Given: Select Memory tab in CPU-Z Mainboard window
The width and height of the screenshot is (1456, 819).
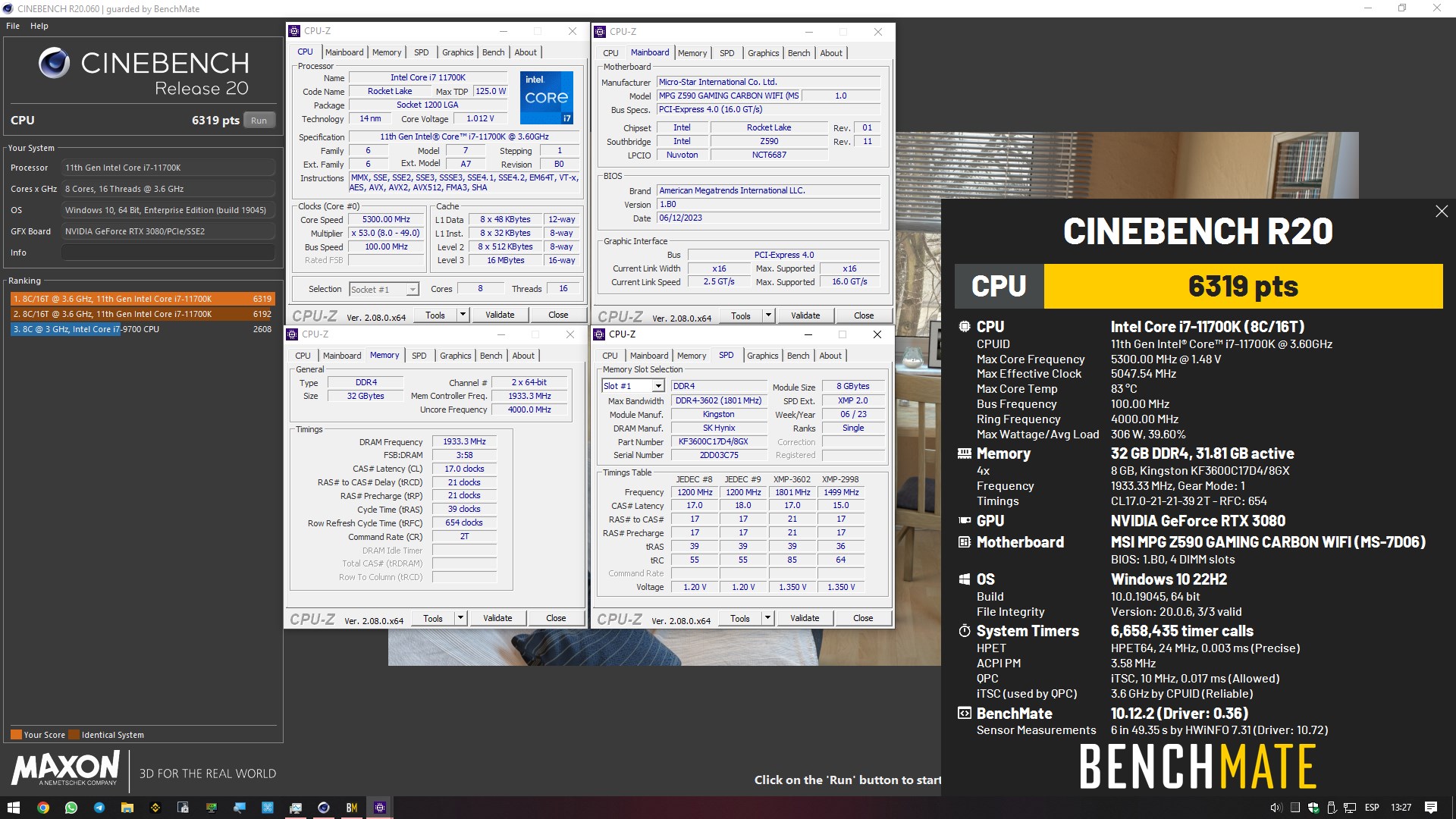Looking at the screenshot, I should point(692,53).
